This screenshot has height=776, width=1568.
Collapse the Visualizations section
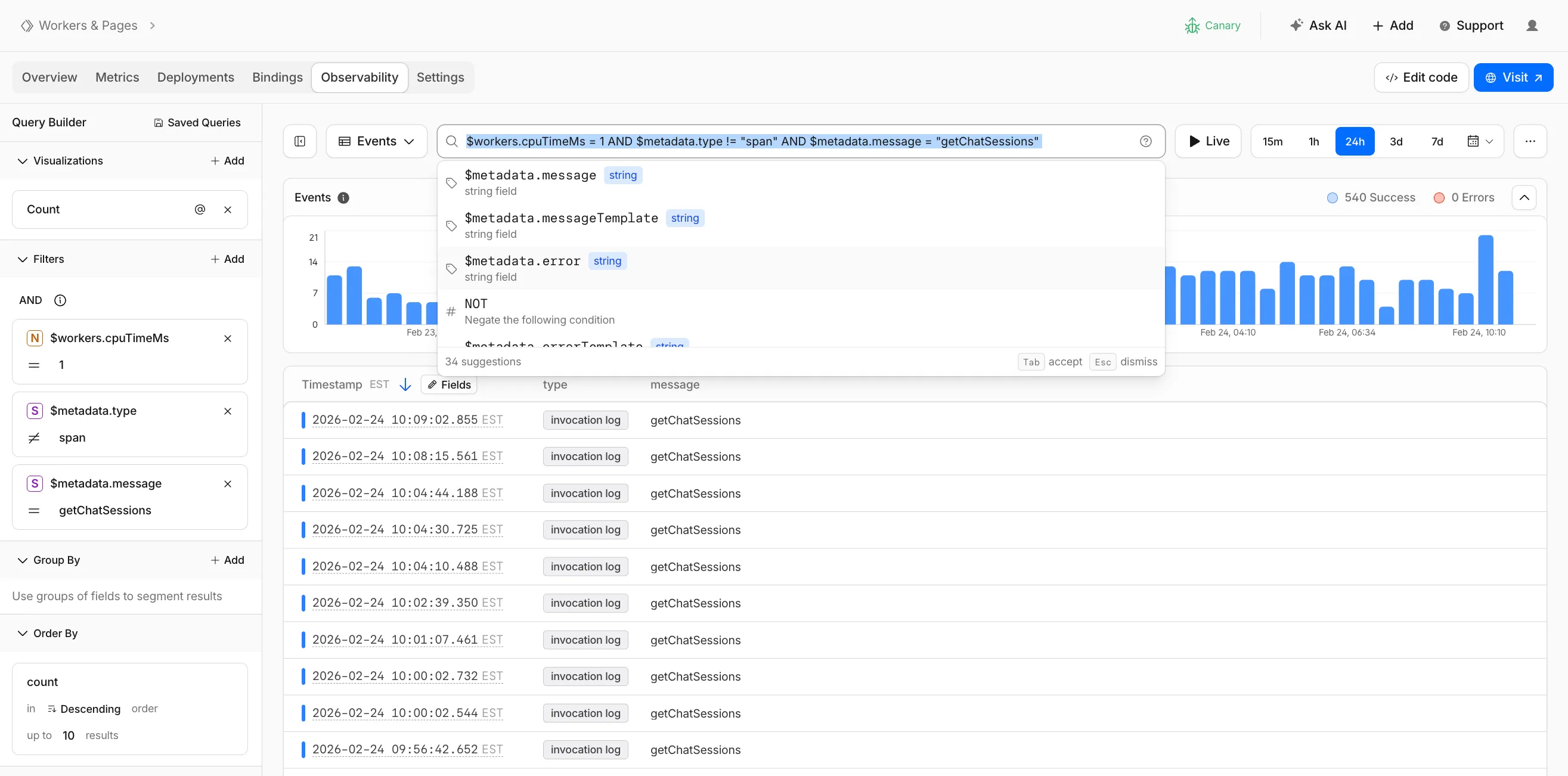pos(22,160)
